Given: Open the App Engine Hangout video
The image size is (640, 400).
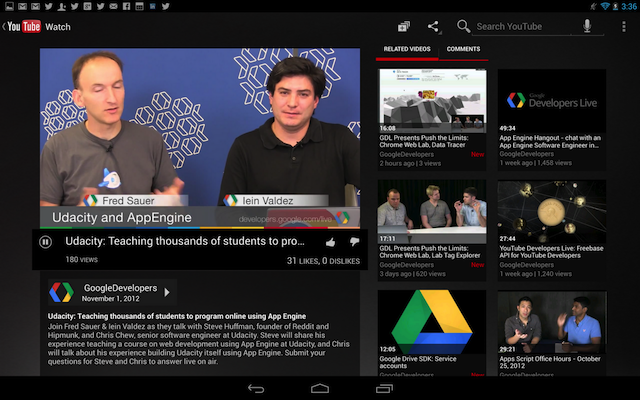Looking at the screenshot, I should click(552, 101).
